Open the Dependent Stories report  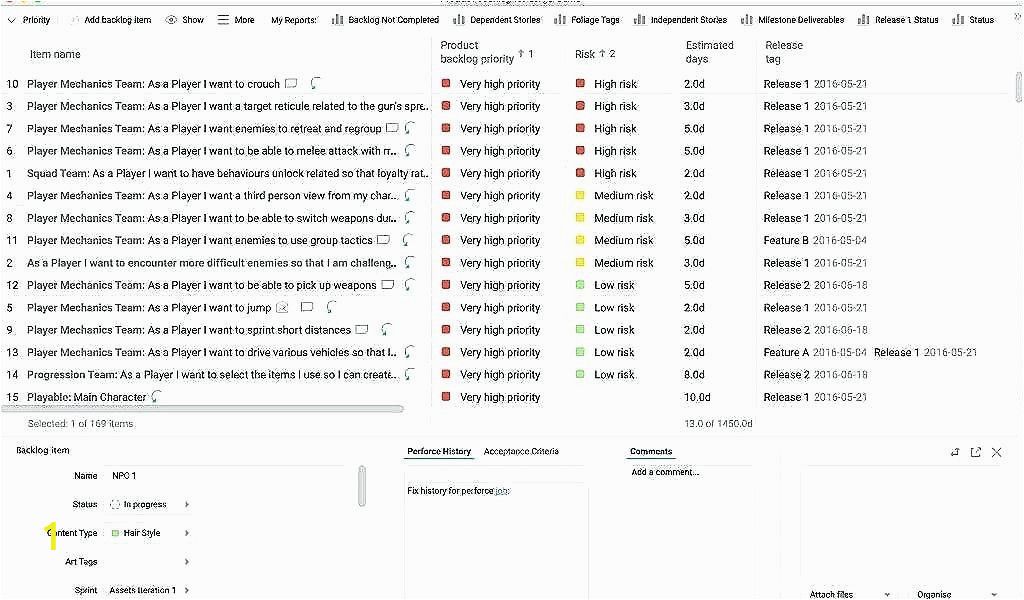point(497,20)
